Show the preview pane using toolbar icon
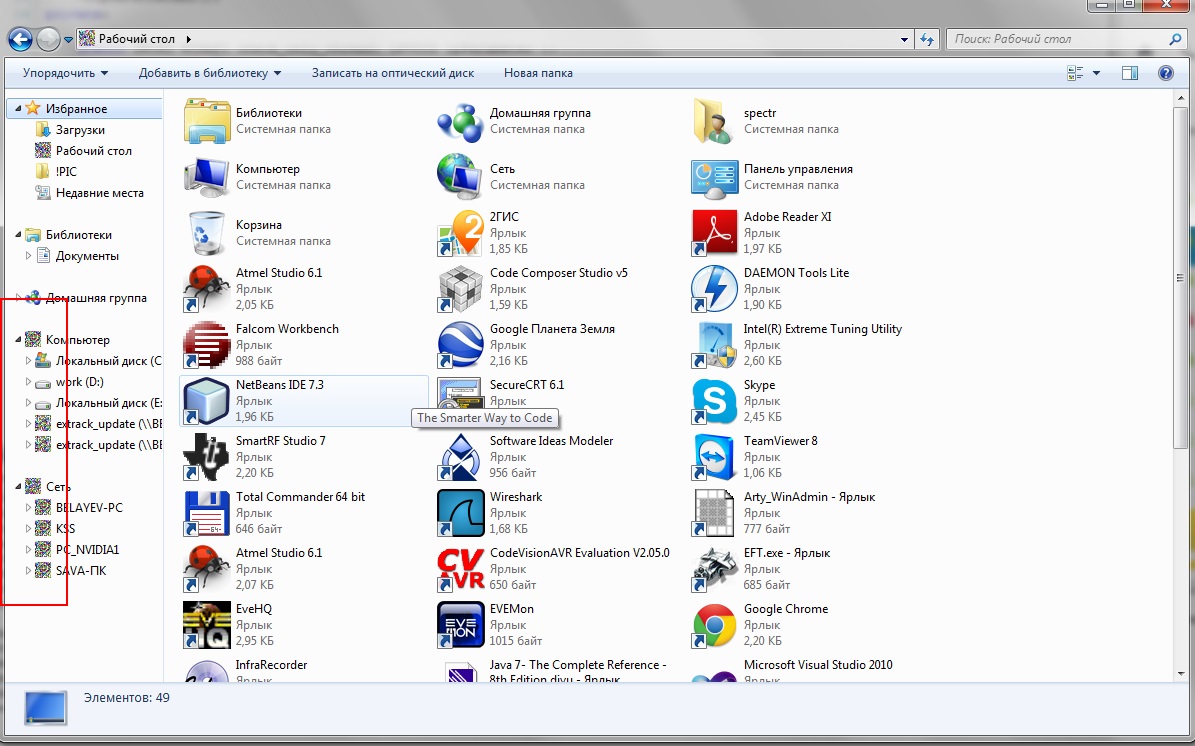This screenshot has width=1195, height=746. click(1130, 73)
